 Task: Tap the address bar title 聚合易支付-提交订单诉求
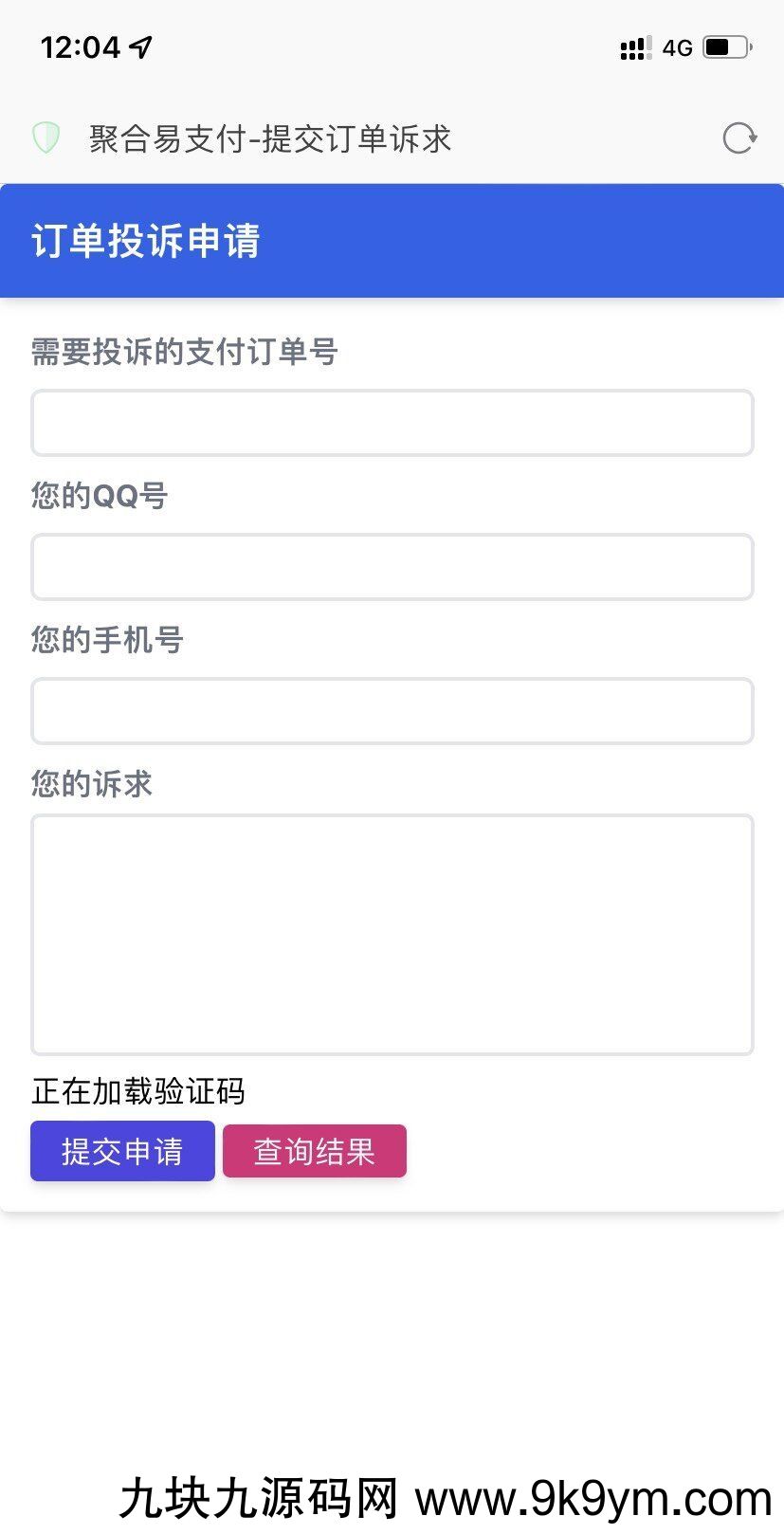click(270, 138)
